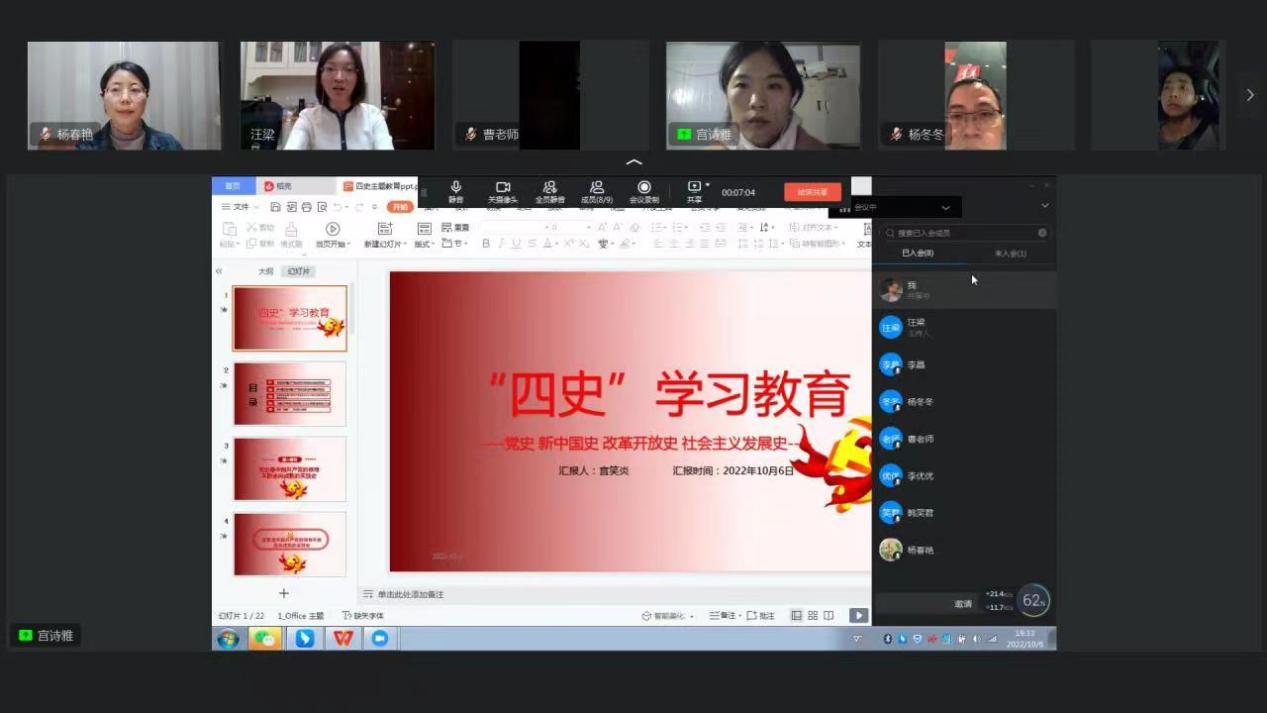Select slide 2 目录 thumbnail
This screenshot has width=1267, height=713.
tap(290, 394)
